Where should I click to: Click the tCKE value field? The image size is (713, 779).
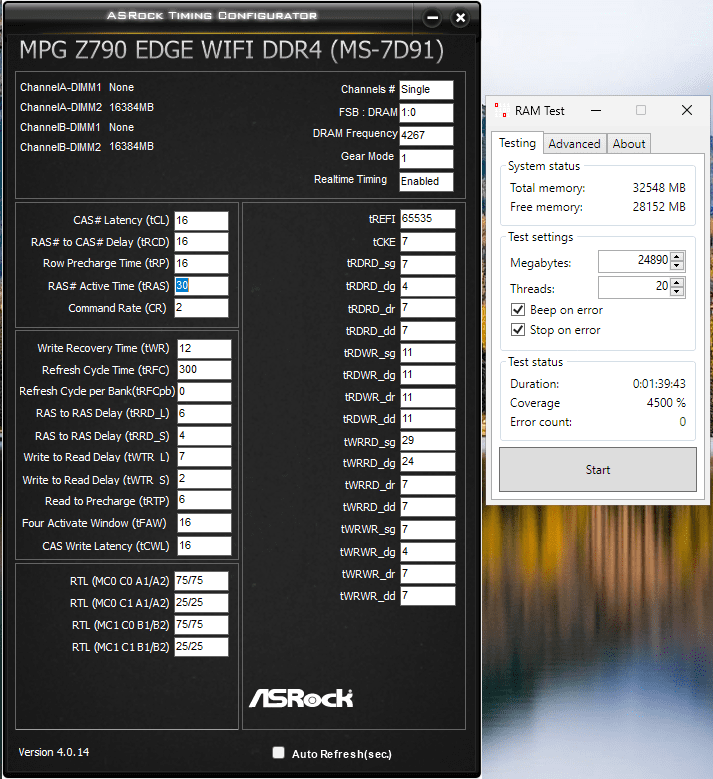tap(427, 241)
